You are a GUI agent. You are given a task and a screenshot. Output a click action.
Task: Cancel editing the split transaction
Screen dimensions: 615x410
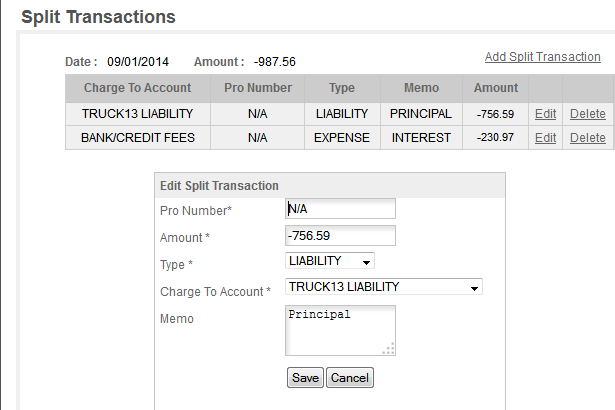349,377
